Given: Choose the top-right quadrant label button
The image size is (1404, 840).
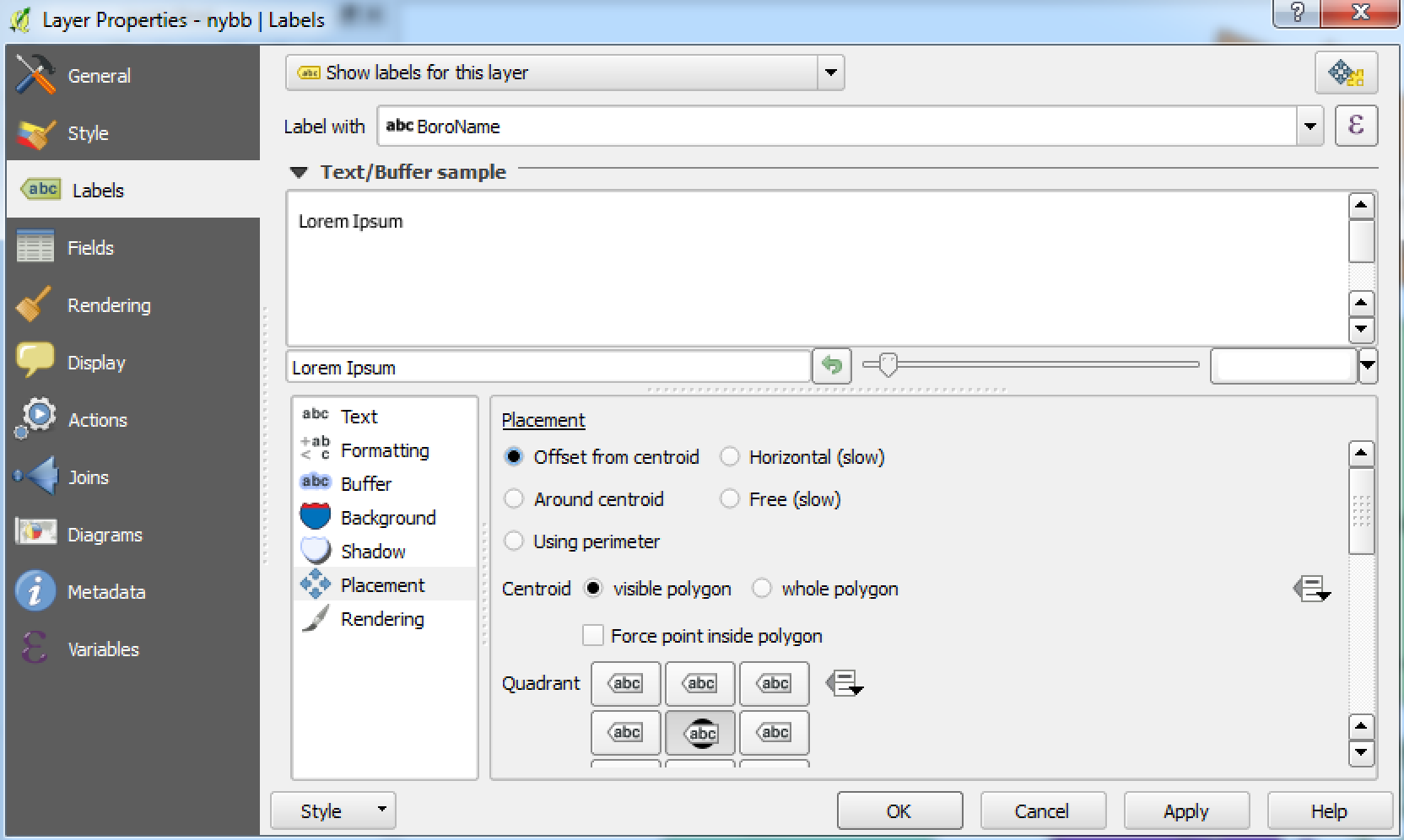Looking at the screenshot, I should [774, 683].
